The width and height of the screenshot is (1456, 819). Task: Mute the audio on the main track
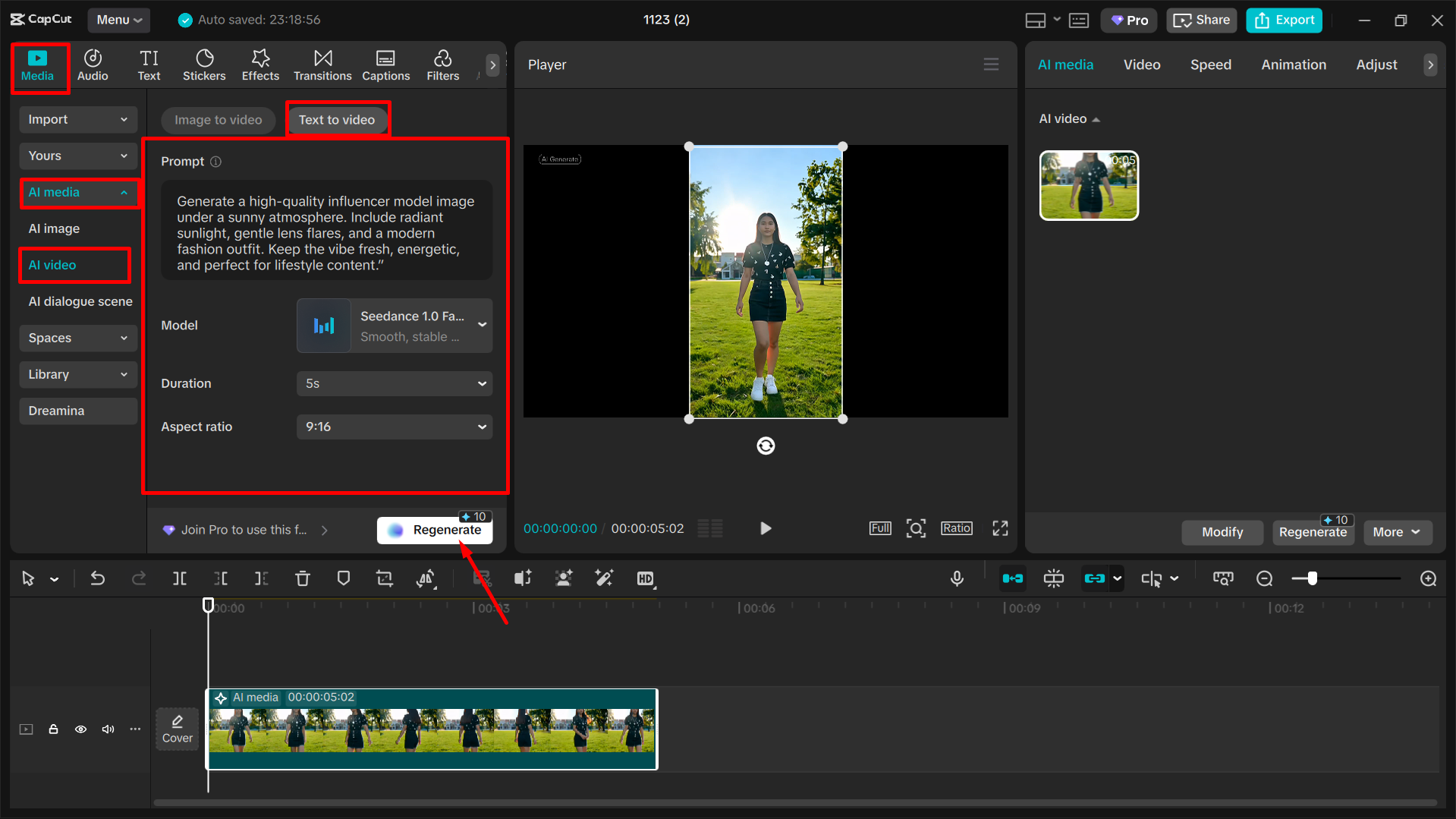point(108,729)
